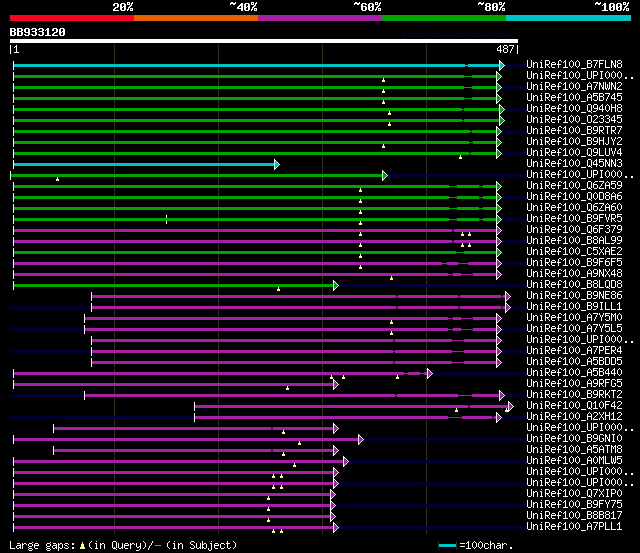Image resolution: width=640 pixels, height=553 pixels.
Task: Open the UniRef100_Q0D8A6 hit label
Action: click(574, 197)
